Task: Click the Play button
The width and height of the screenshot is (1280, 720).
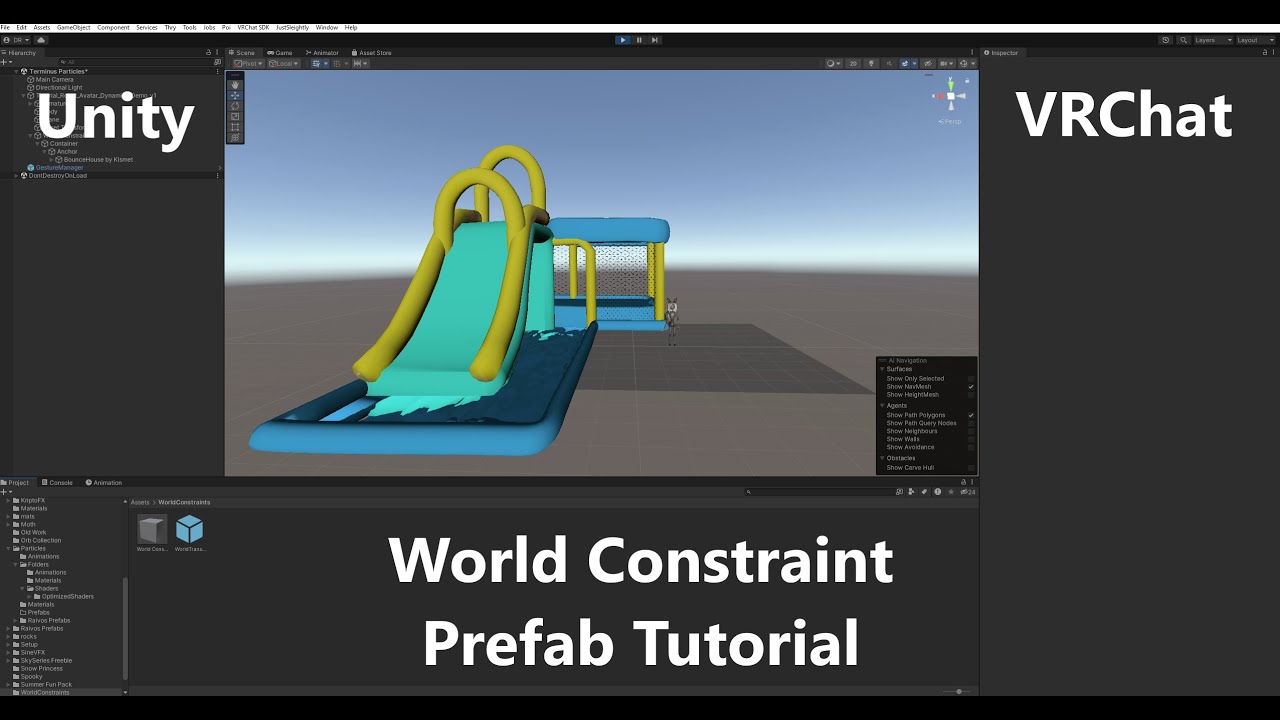Action: coord(622,40)
